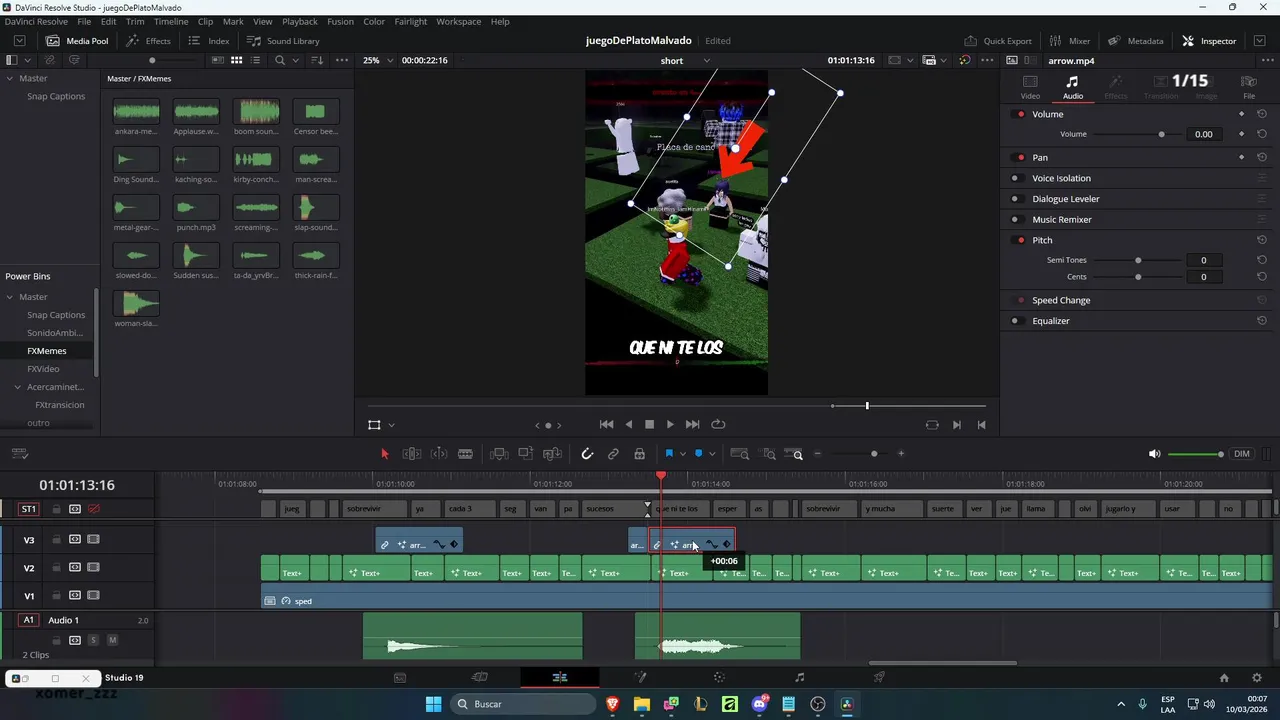Collapse the Master bin in Power Bins
This screenshot has width=1280, height=720.
[x=10, y=297]
